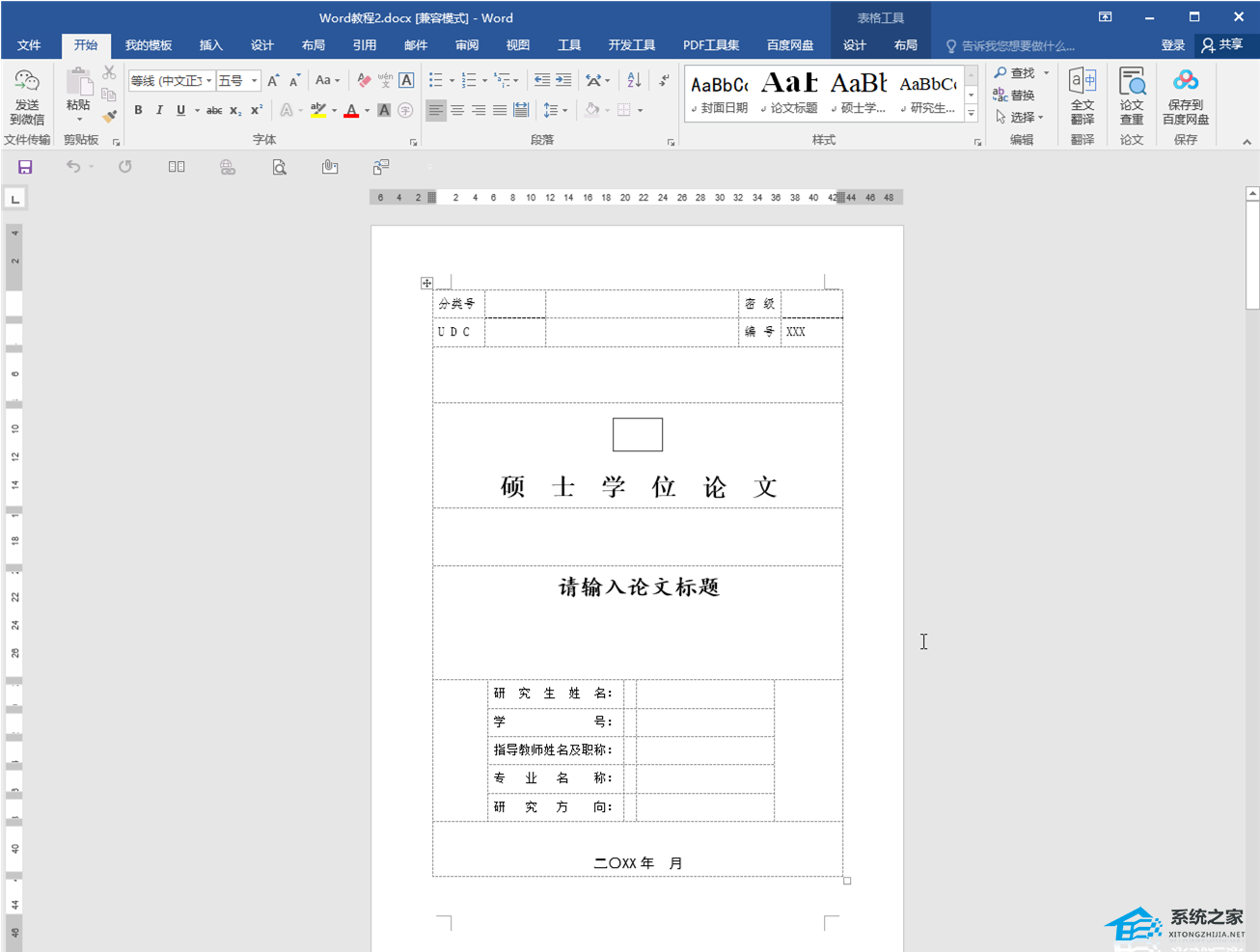
Task: Apply the 论文标题 style
Action: [789, 95]
